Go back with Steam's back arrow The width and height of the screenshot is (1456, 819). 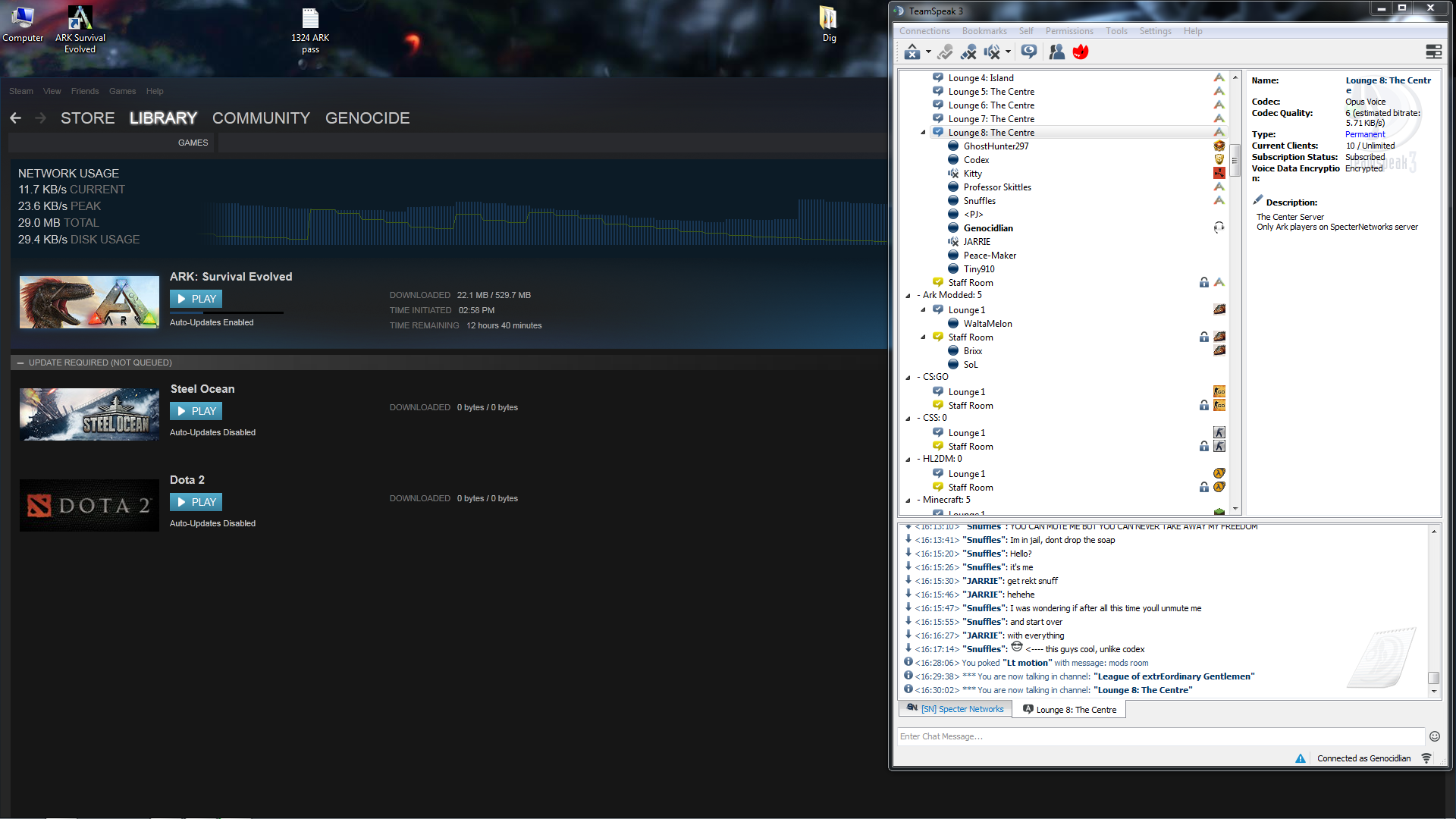[x=16, y=118]
